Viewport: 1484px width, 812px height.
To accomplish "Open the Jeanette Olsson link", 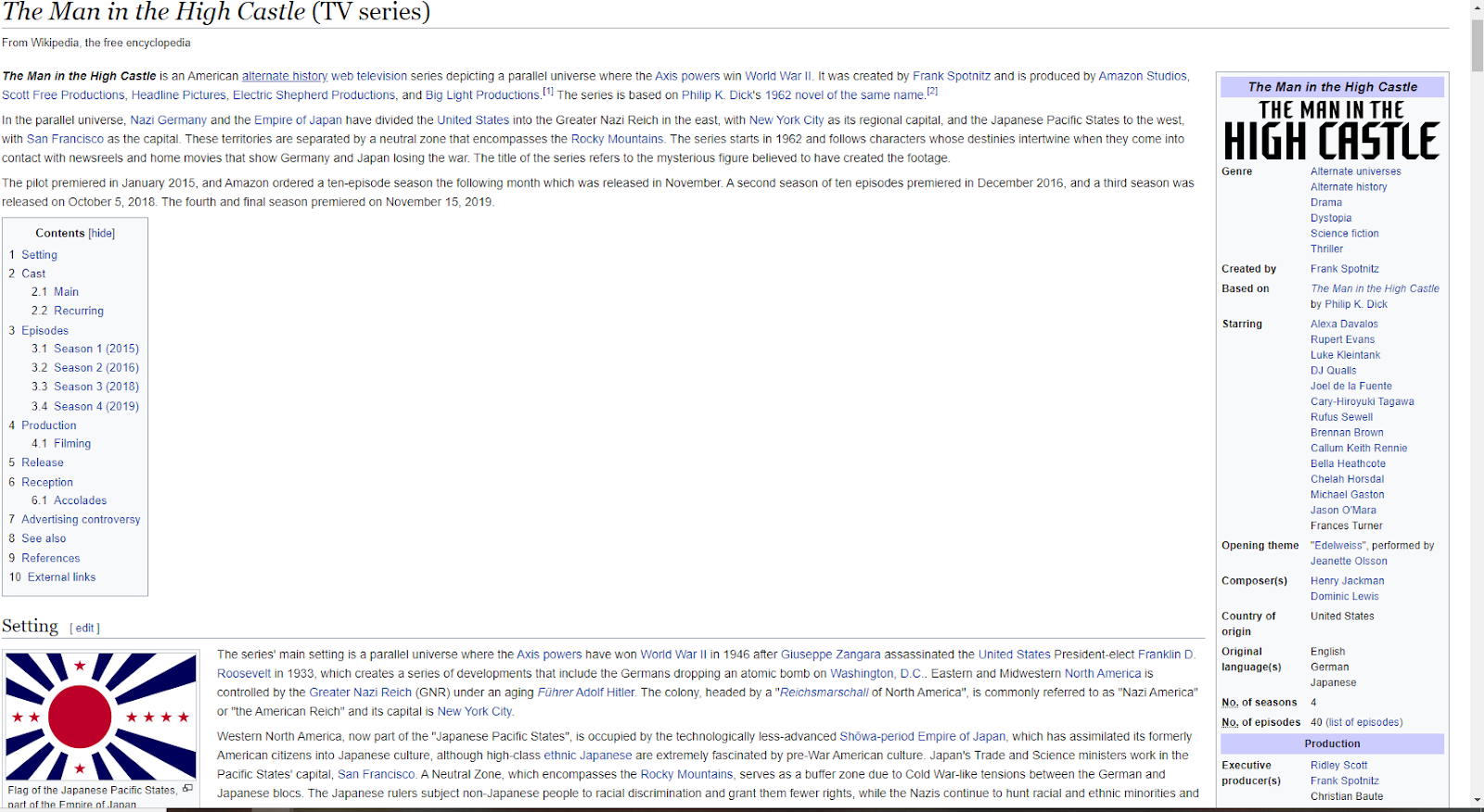I will click(x=1349, y=562).
